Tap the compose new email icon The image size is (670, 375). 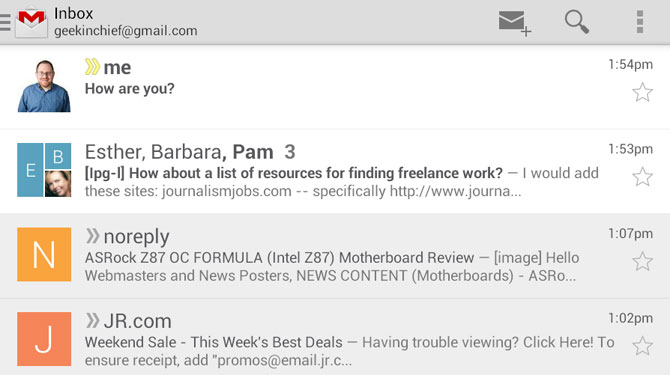515,23
